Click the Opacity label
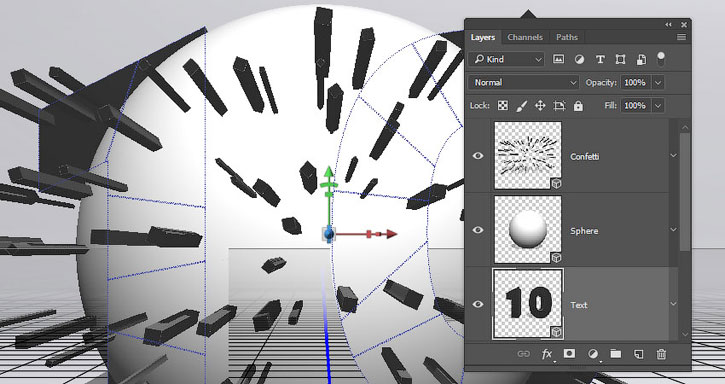Viewport: 725px width, 384px height. pos(601,83)
